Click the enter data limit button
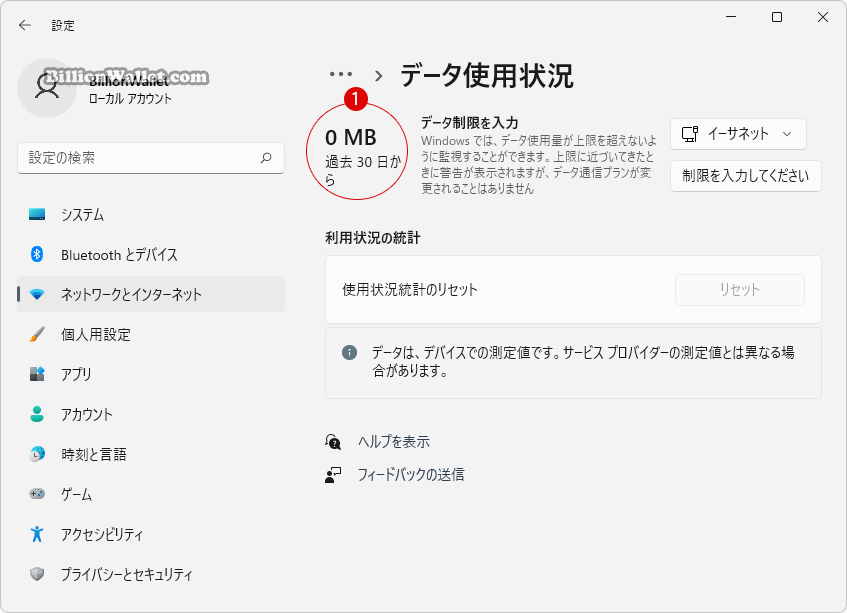The height and width of the screenshot is (613, 847). click(745, 176)
